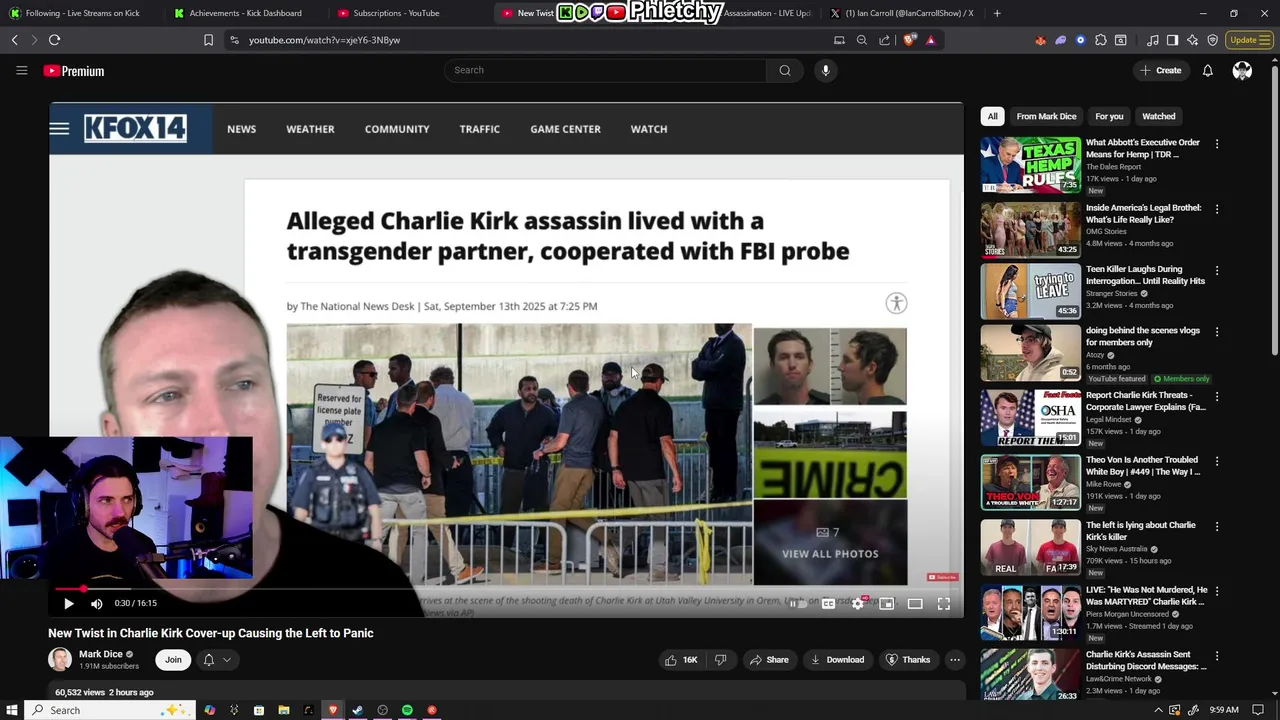This screenshot has width=1280, height=720.
Task: Select the 'Watched' filter chip
Action: coord(1158,116)
